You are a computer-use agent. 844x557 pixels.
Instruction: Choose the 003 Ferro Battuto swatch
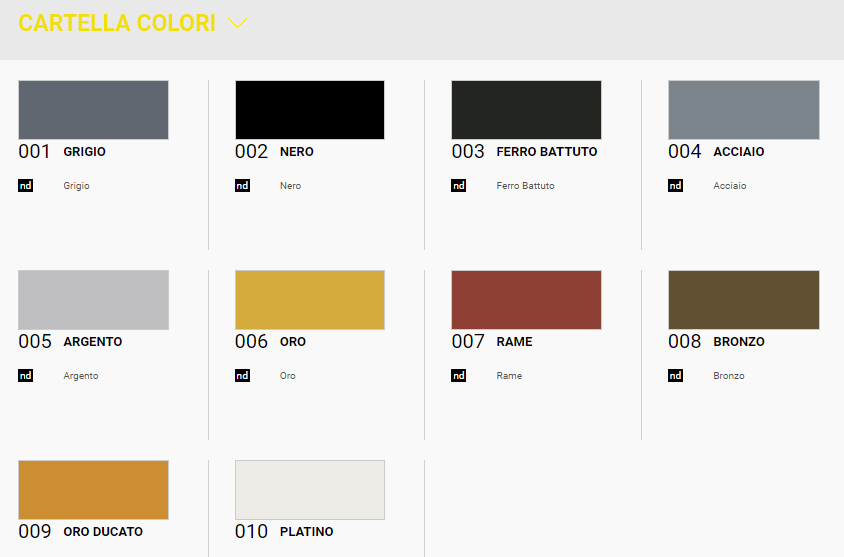(526, 110)
